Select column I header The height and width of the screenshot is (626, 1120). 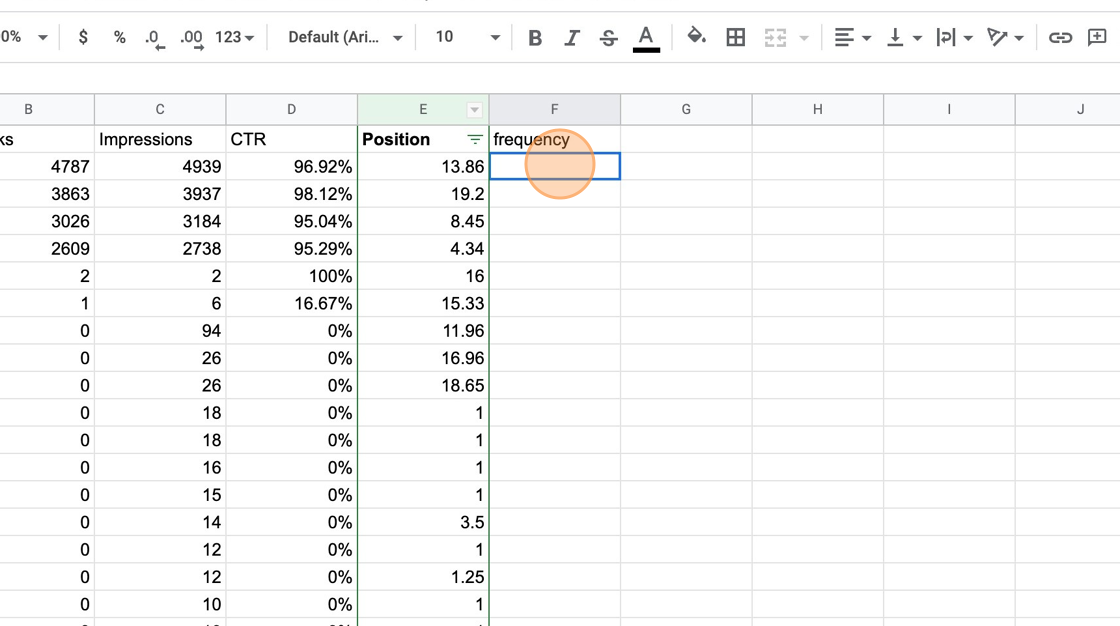tap(949, 109)
